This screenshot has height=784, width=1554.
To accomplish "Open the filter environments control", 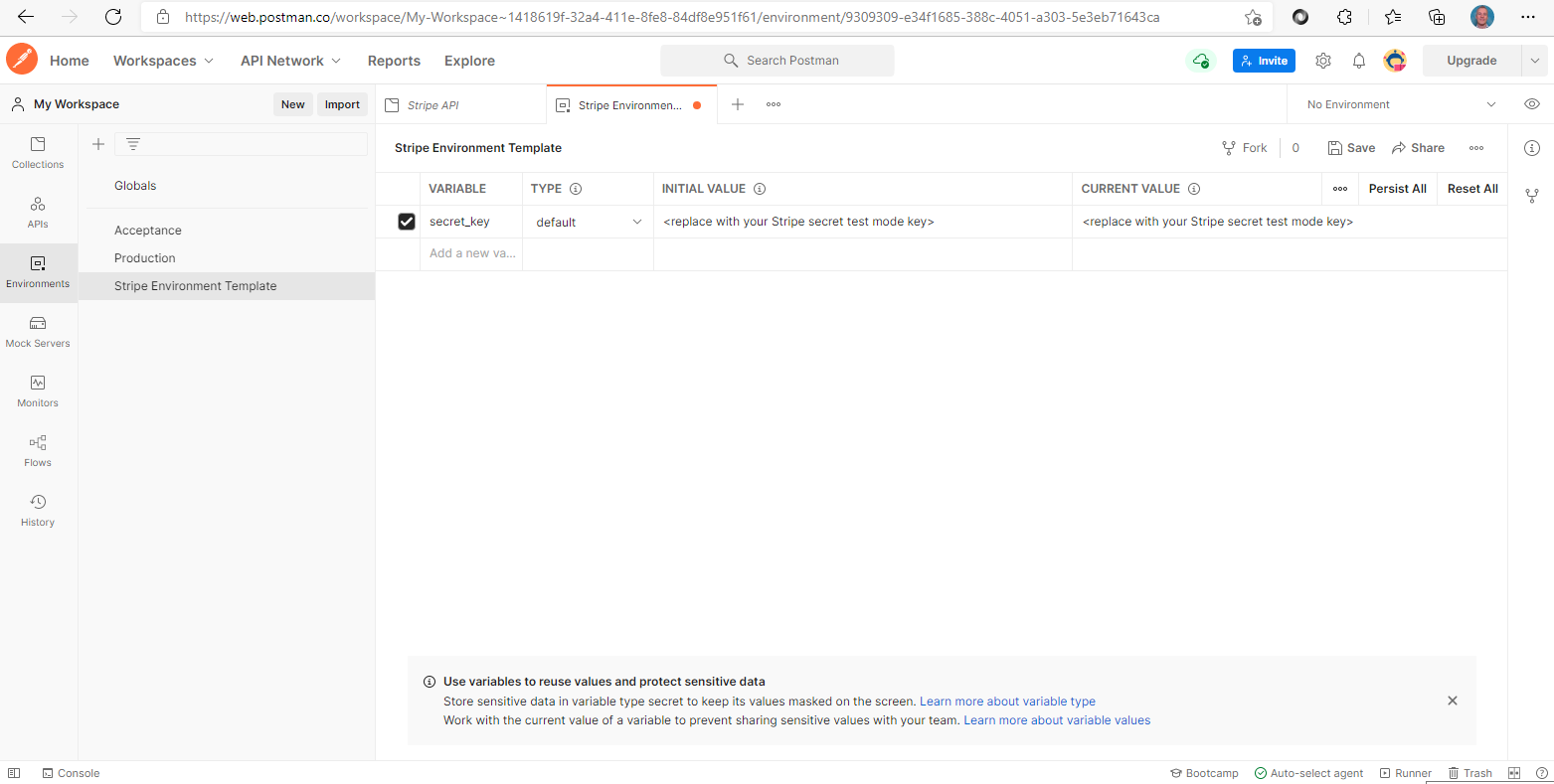I will pos(133,143).
